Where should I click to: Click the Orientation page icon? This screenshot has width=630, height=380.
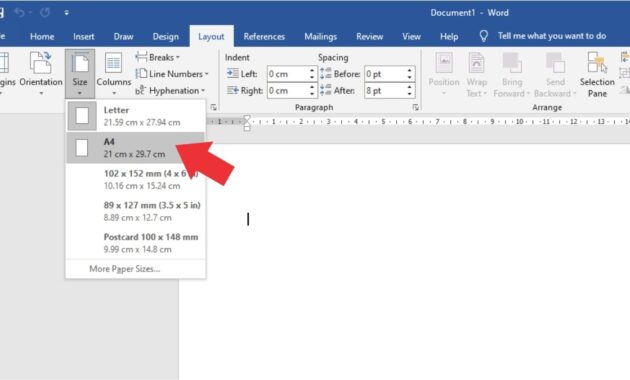[41, 62]
